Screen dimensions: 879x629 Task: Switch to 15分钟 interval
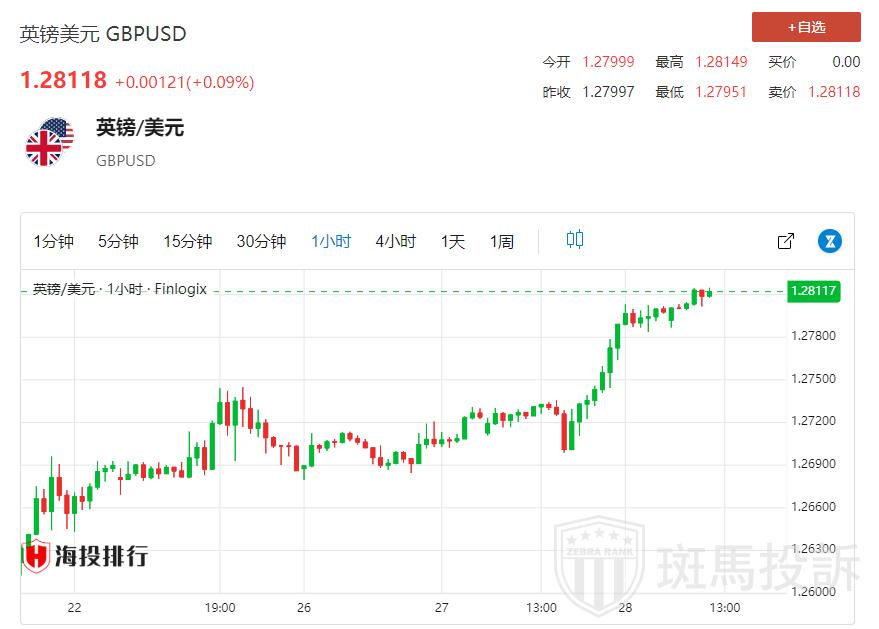(x=187, y=241)
